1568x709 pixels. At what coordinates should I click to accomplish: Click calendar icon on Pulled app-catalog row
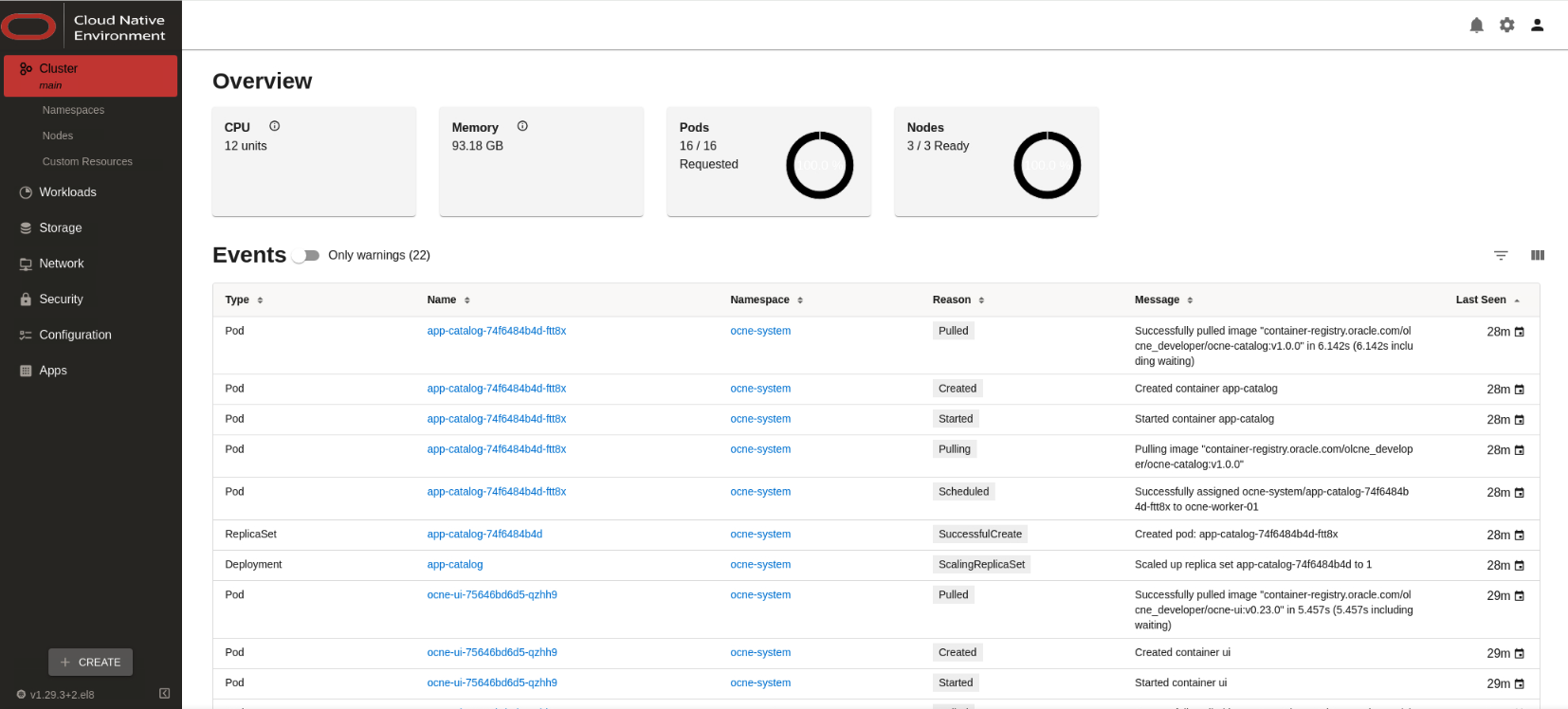1520,332
